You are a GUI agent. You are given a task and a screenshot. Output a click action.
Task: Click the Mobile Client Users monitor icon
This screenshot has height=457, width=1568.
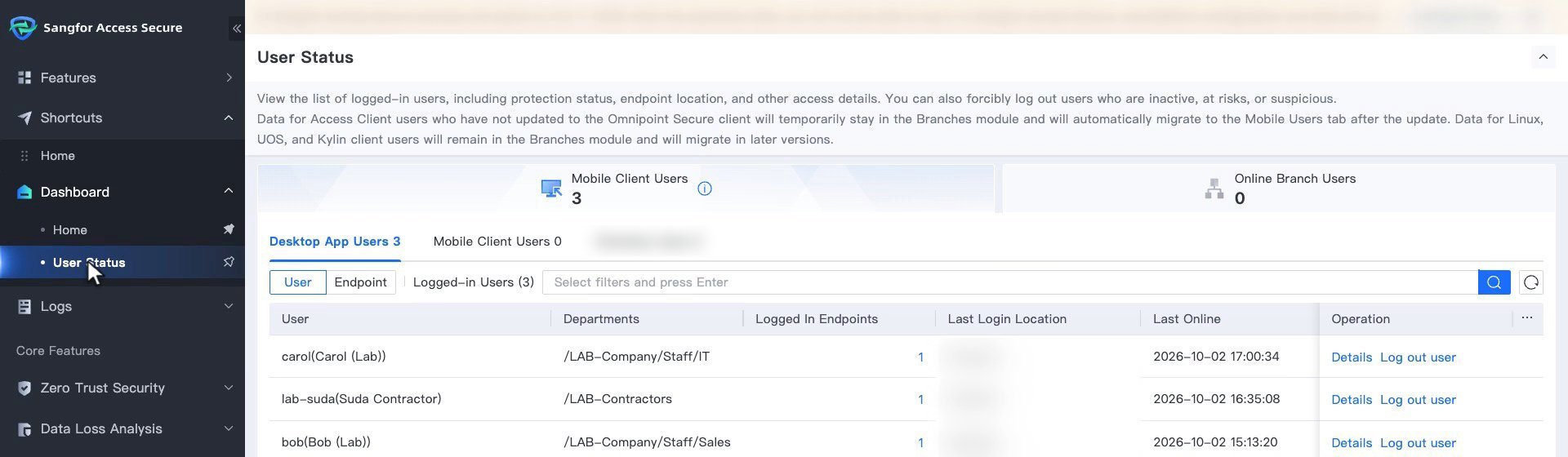551,189
